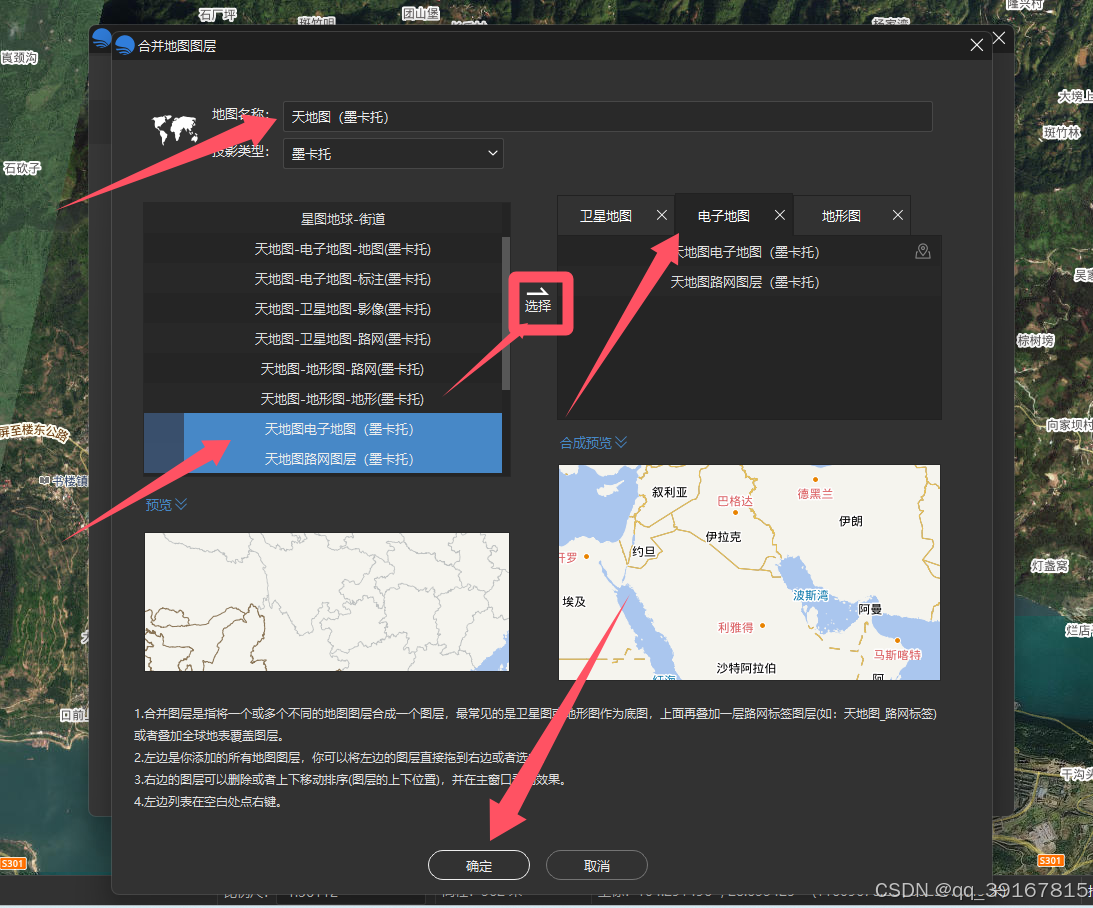The image size is (1093, 908).
Task: Close the 电子地图 tab
Action: (x=779, y=215)
